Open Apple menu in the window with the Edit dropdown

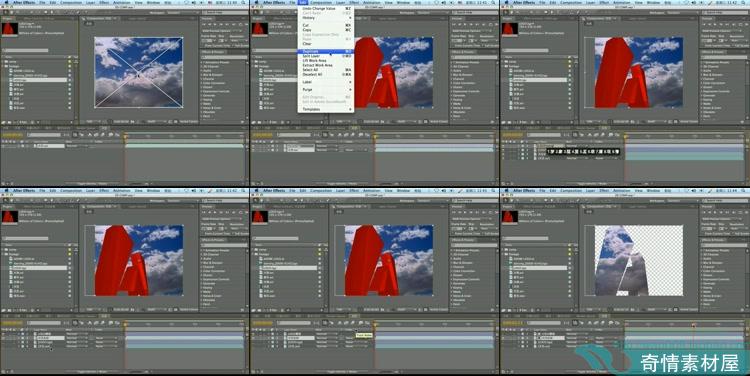(256, 2)
